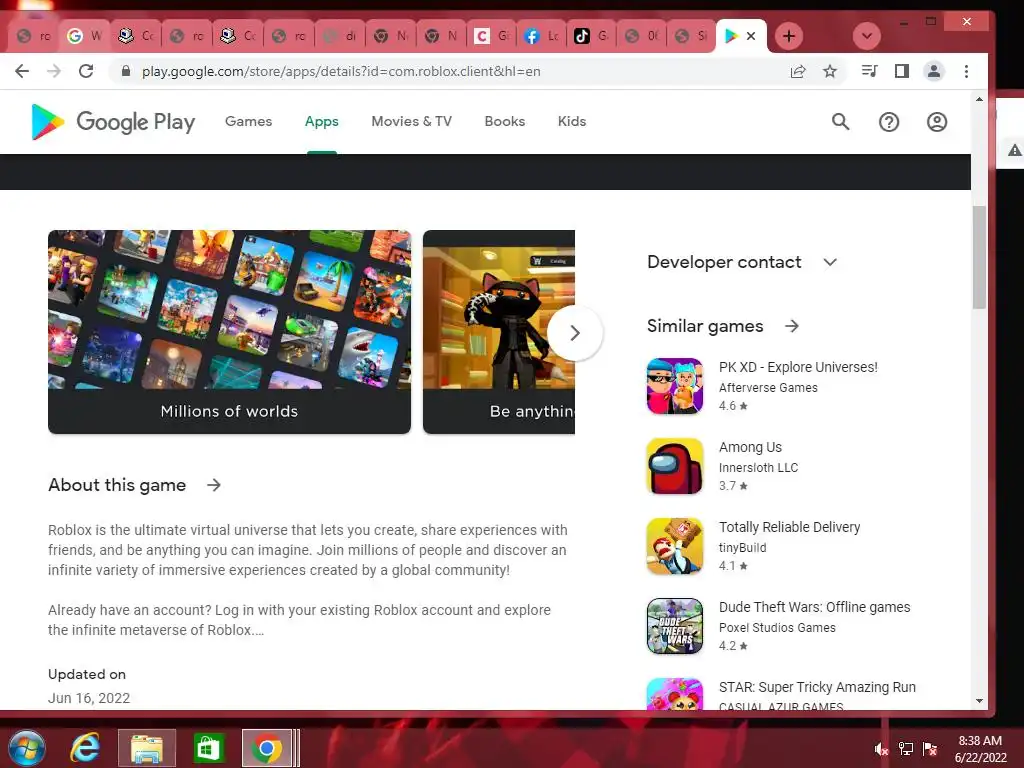Toggle the Chrome side panel icon

901,71
